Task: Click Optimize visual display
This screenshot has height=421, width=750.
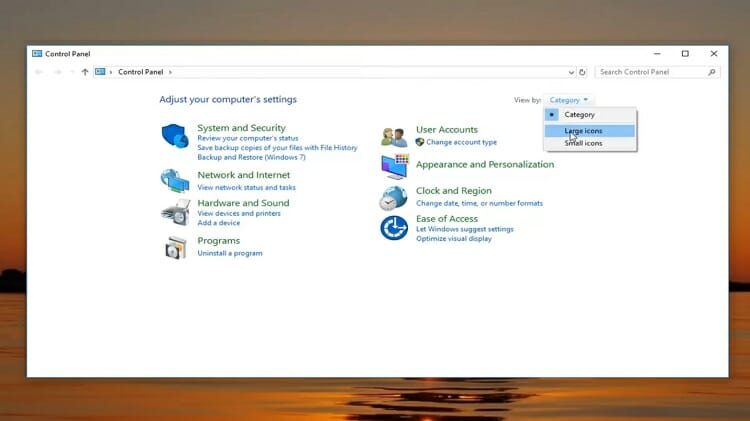Action: tap(453, 239)
